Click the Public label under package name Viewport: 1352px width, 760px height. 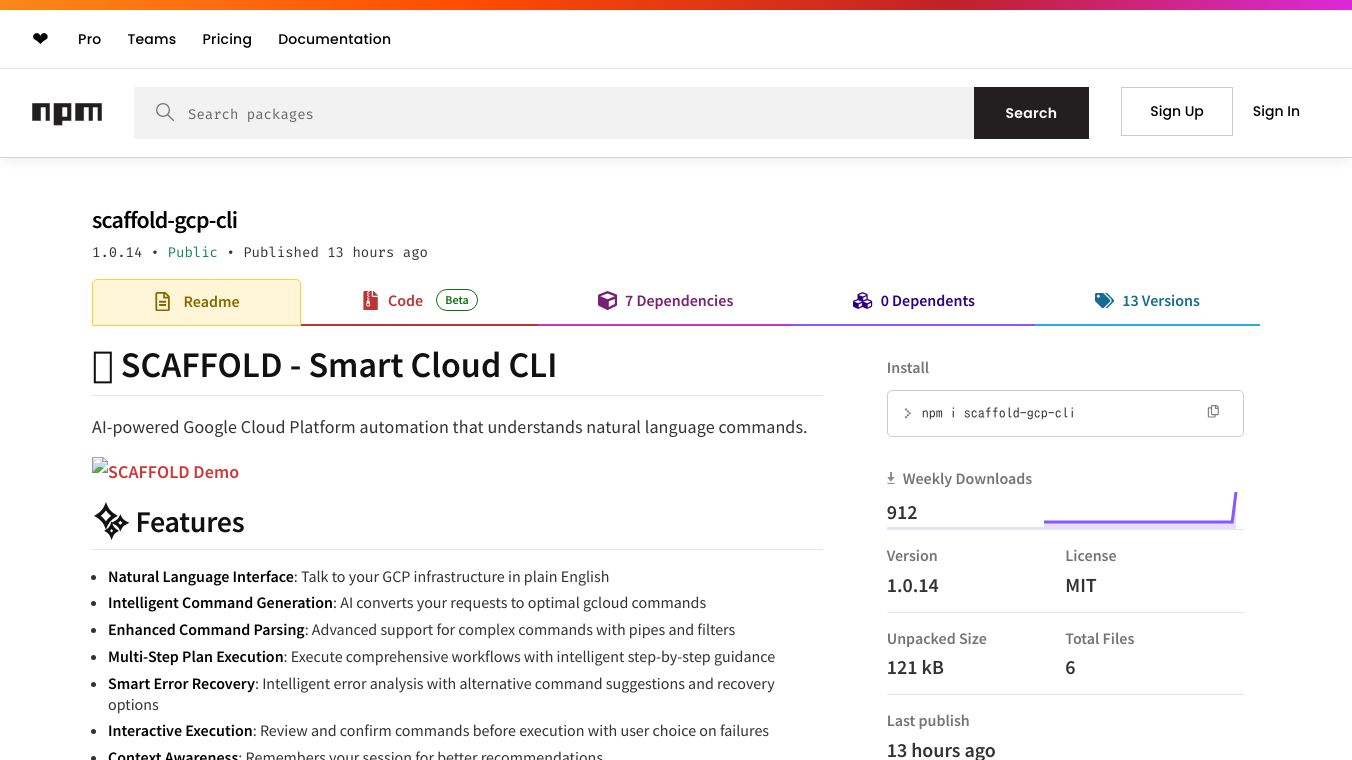point(192,252)
